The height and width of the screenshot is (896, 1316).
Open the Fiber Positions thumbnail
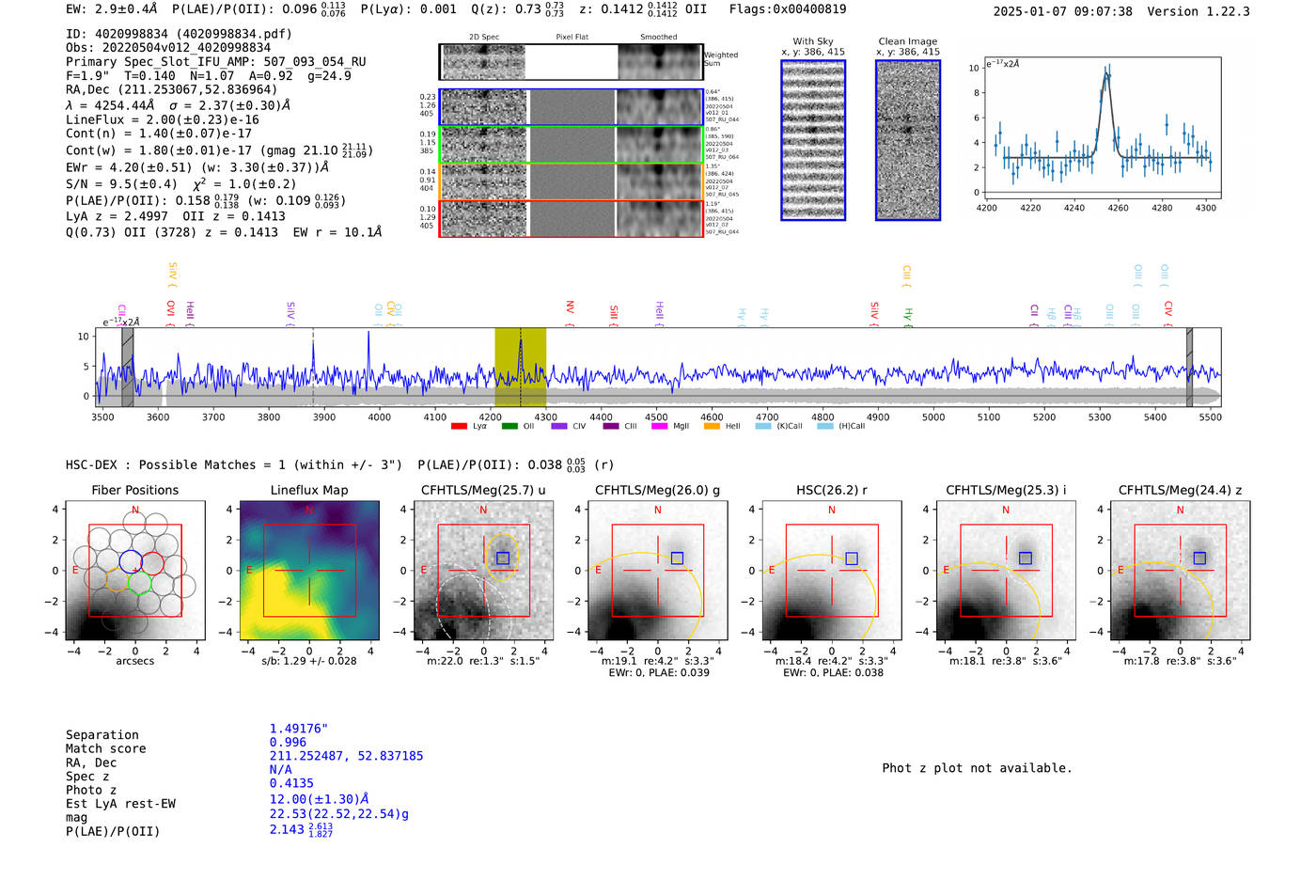coord(135,571)
